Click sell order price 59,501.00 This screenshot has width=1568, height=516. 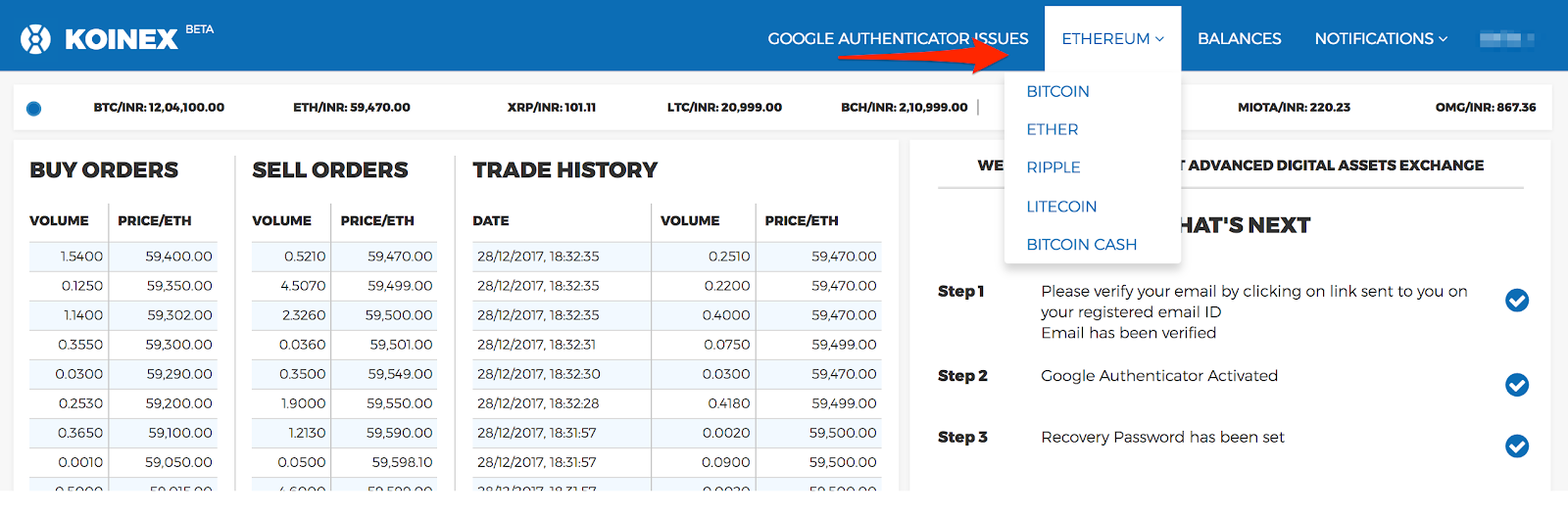[x=401, y=345]
